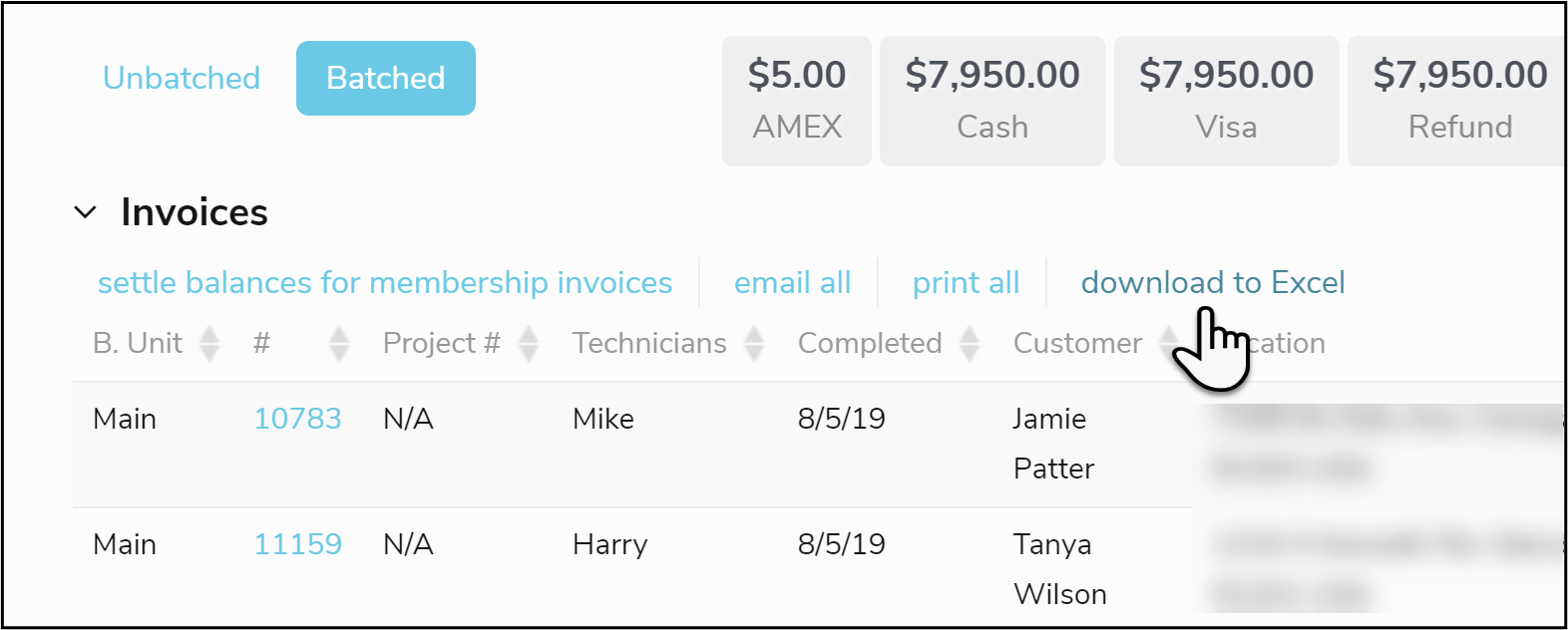1568x630 pixels.
Task: Sort by Completed column arrows
Action: pos(969,343)
